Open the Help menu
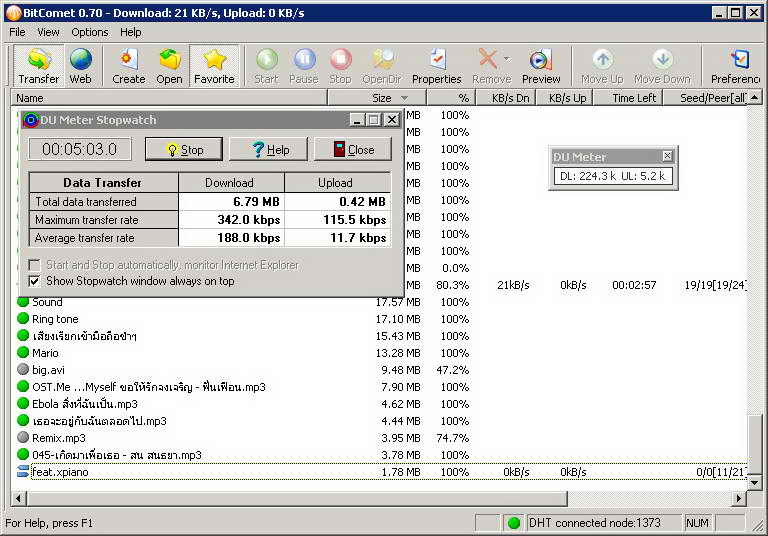The width and height of the screenshot is (768, 536). click(131, 32)
